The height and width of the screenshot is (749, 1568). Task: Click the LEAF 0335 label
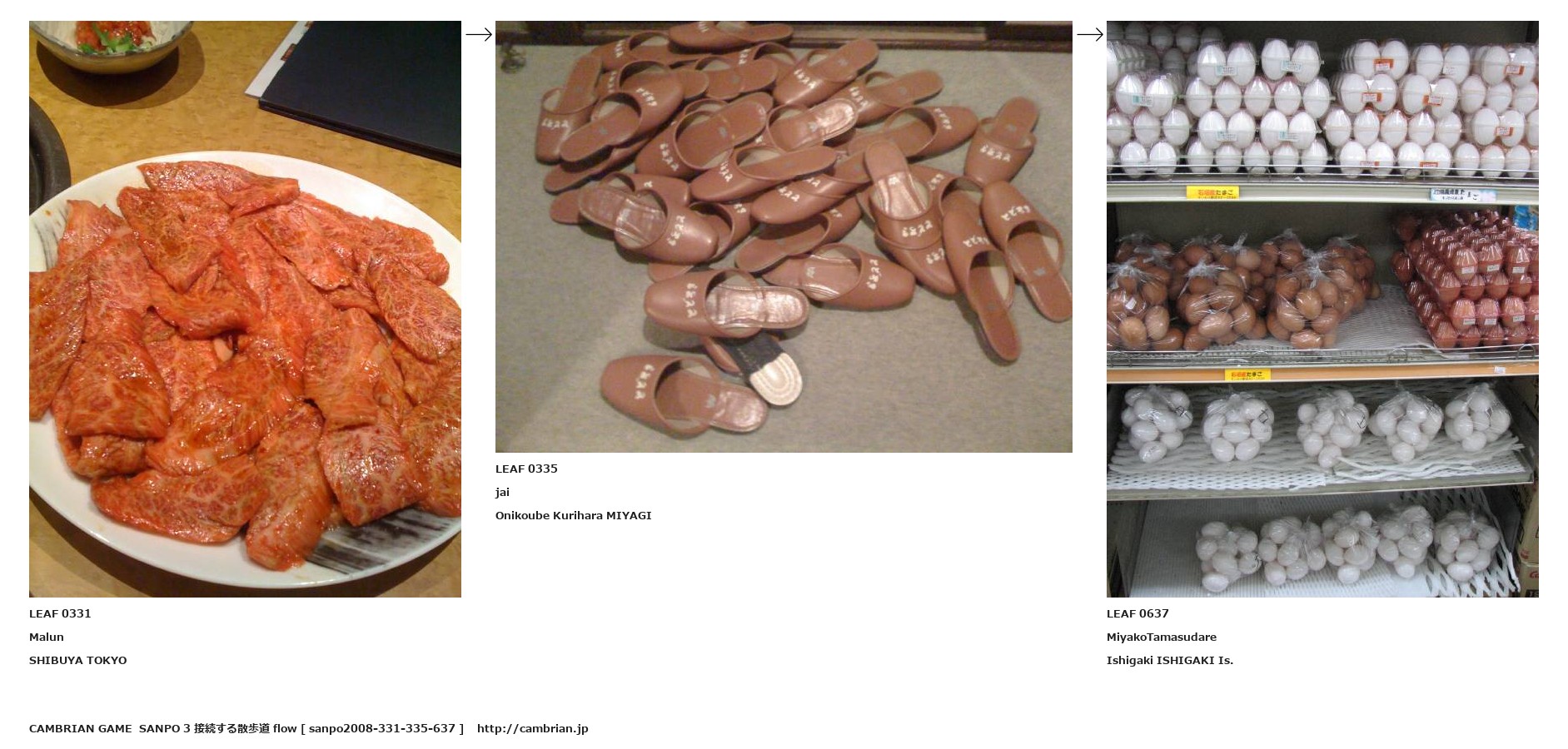tap(526, 469)
